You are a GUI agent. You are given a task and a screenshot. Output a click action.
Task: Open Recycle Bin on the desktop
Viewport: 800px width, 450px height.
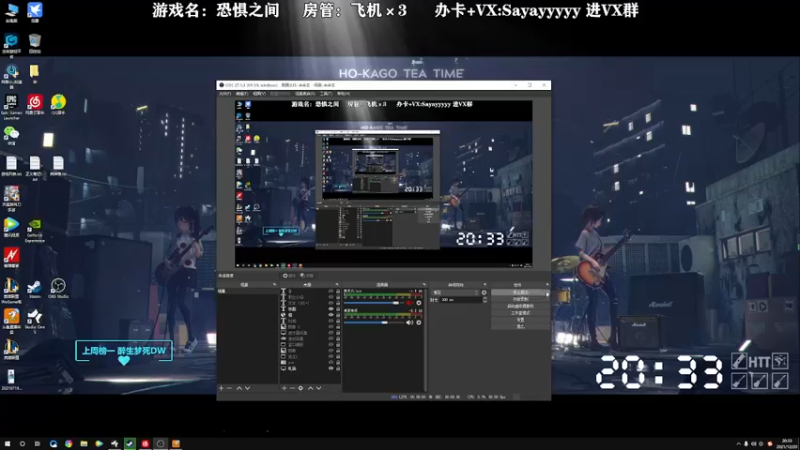click(35, 42)
